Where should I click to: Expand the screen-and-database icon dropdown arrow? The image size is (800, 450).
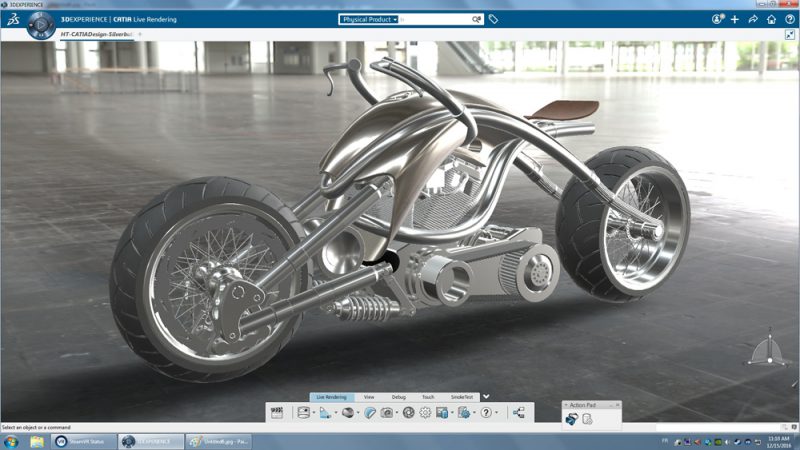tap(452, 413)
